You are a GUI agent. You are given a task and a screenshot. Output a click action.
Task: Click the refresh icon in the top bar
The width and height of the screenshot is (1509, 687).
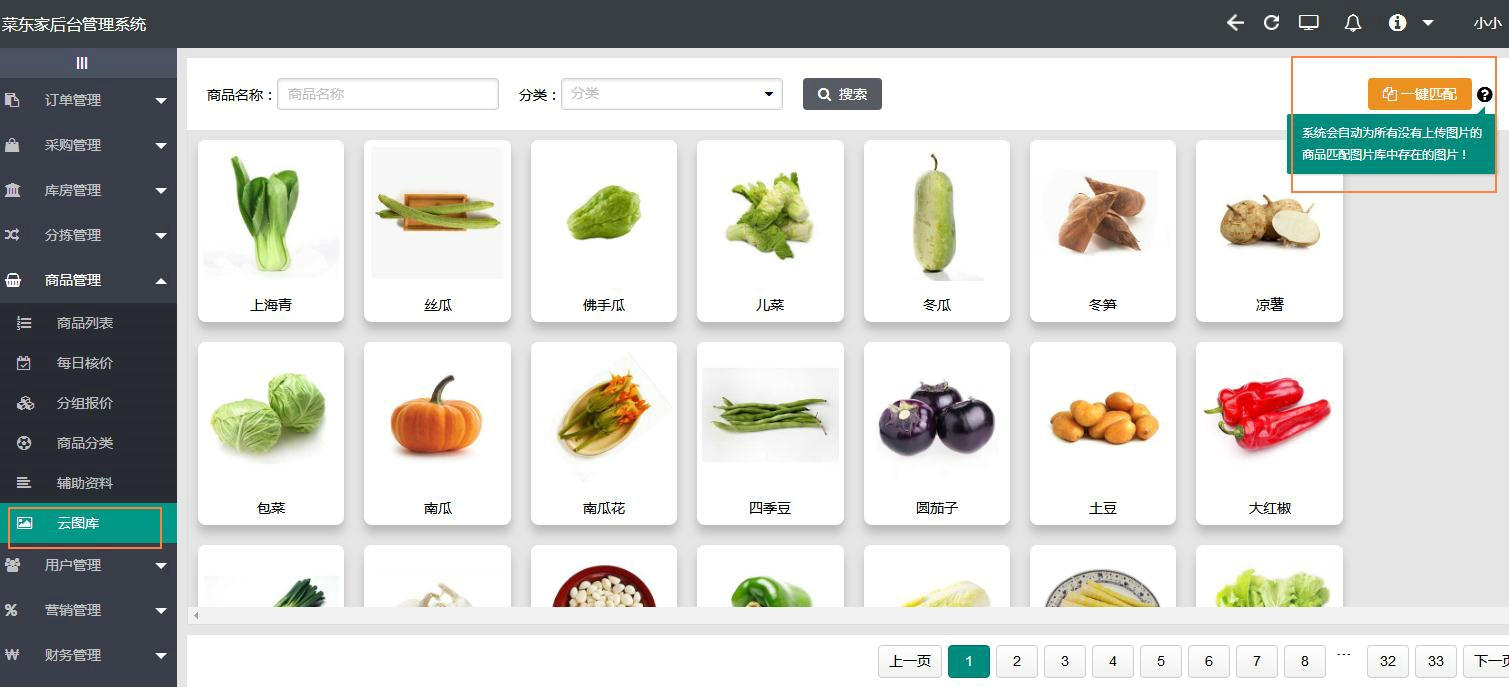[1271, 22]
